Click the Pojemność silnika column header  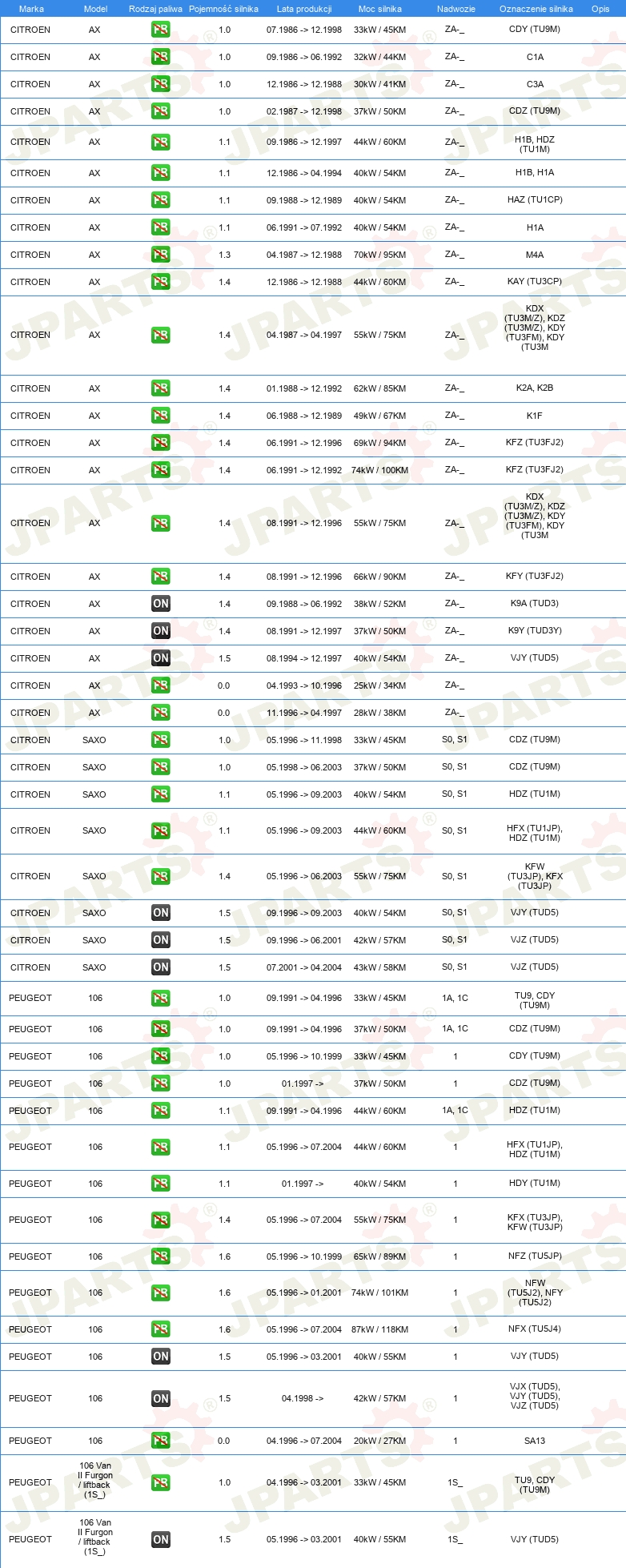pos(223,9)
